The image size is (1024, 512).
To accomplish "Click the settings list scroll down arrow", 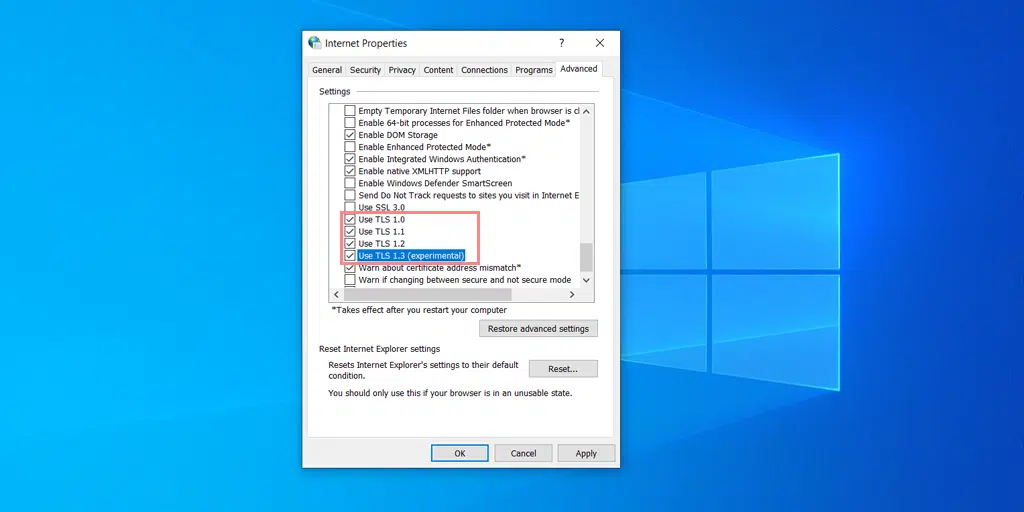I will [586, 280].
